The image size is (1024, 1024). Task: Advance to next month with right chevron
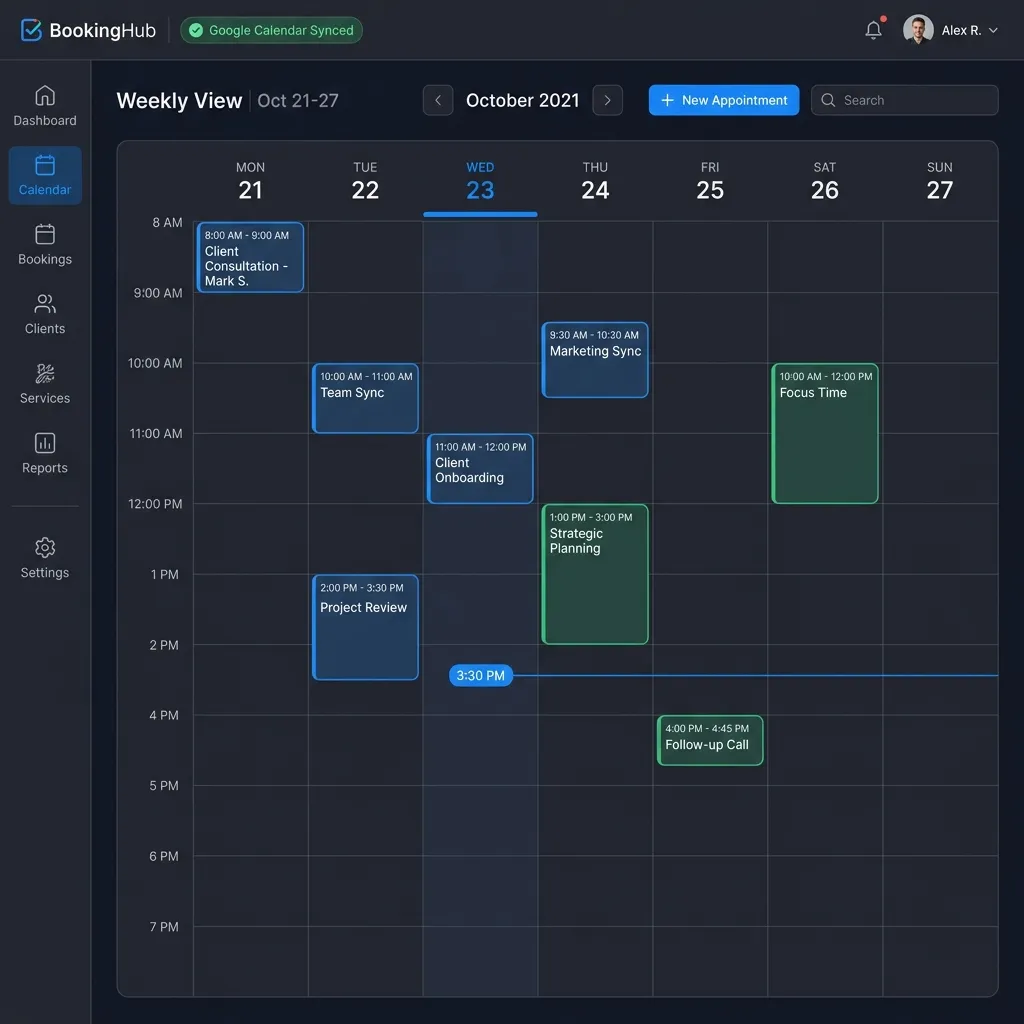point(607,100)
